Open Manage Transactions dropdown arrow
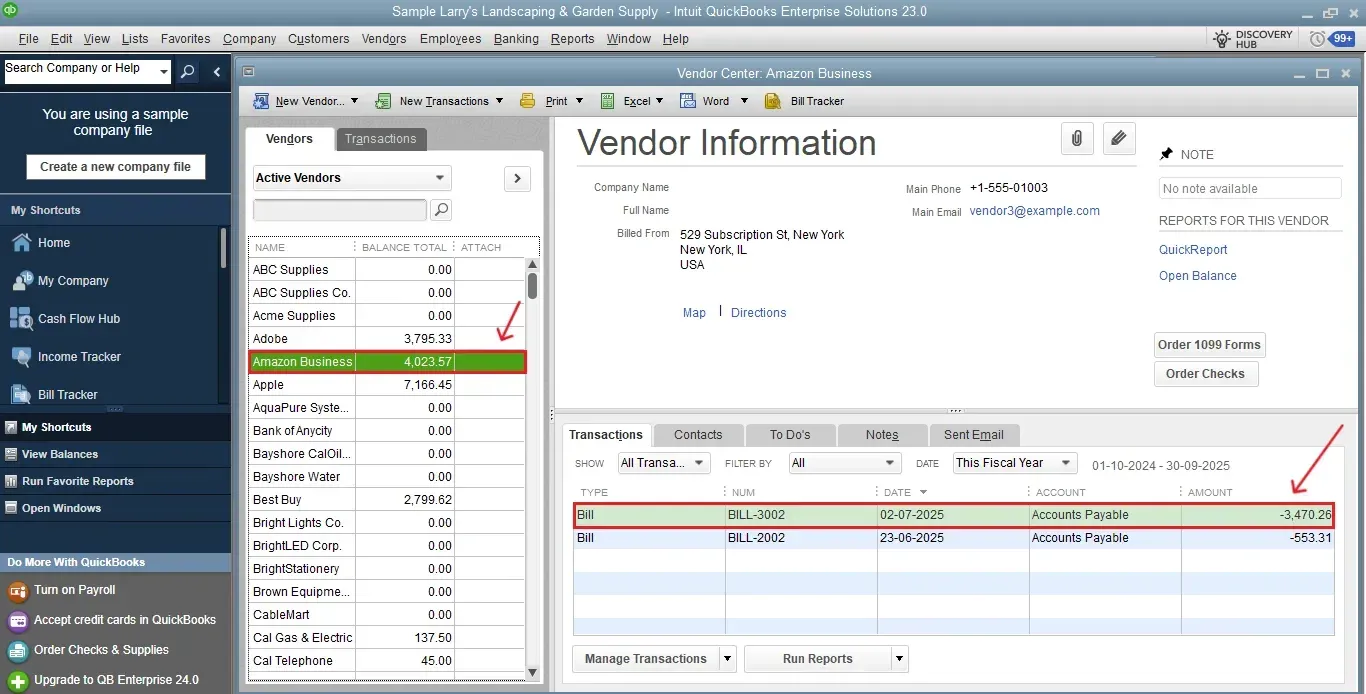 (727, 659)
